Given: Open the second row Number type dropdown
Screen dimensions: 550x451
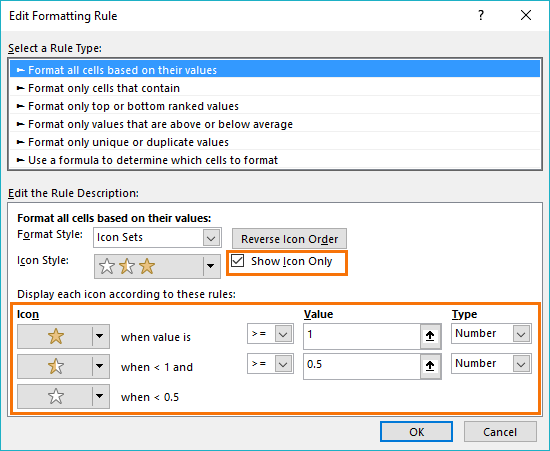Looking at the screenshot, I should (491, 363).
